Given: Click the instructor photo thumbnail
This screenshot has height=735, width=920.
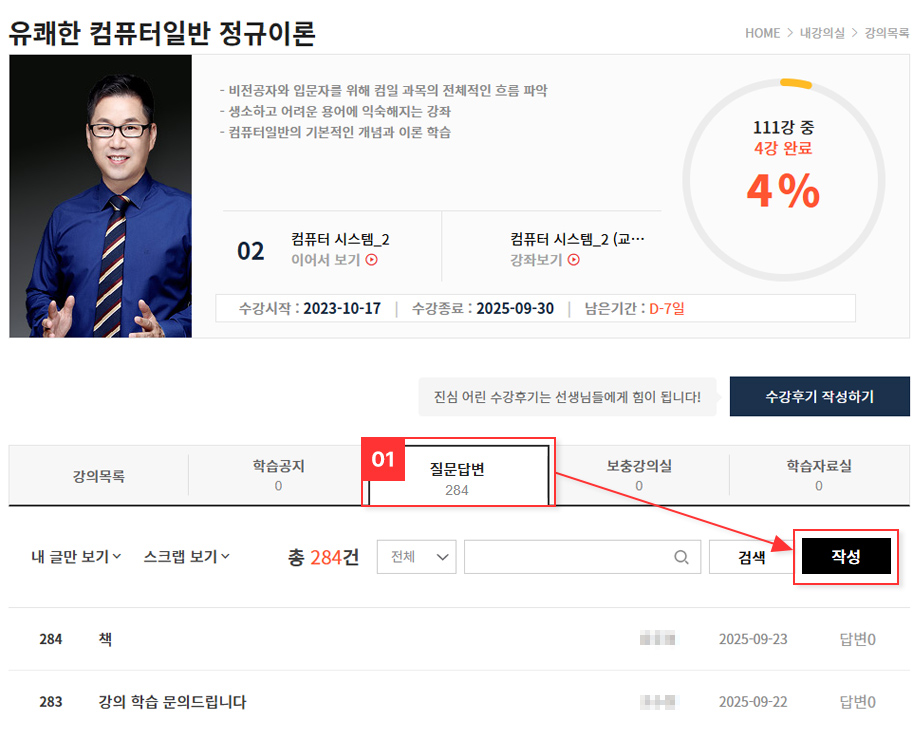Looking at the screenshot, I should pyautogui.click(x=100, y=196).
